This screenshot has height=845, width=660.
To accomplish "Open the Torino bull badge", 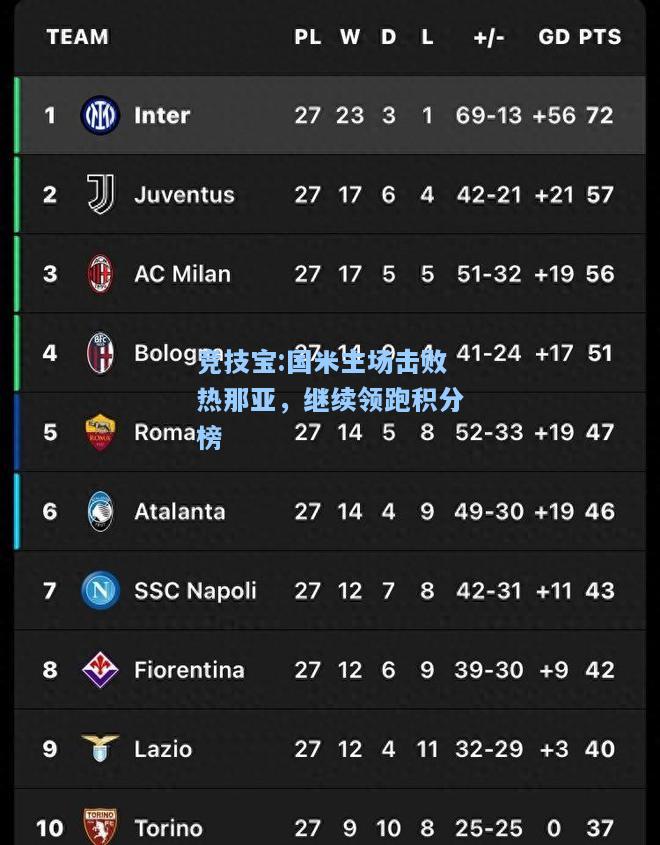I will pyautogui.click(x=100, y=827).
